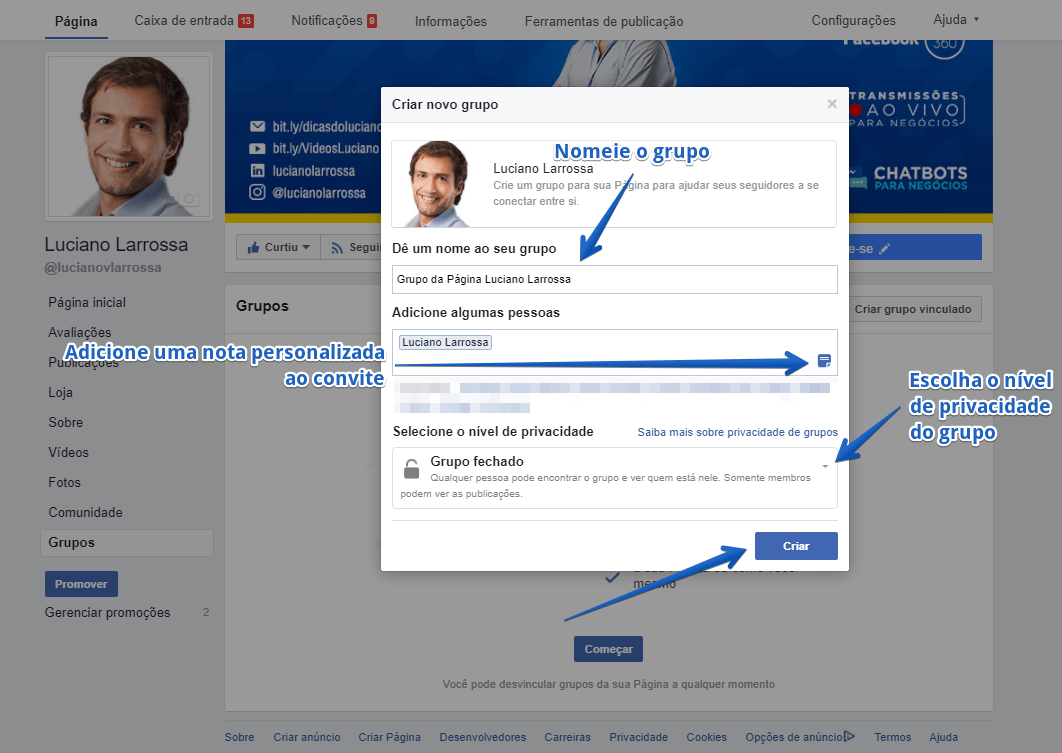This screenshot has width=1062, height=753.
Task: Close the Criar novo grupo dialog
Action: 832,104
